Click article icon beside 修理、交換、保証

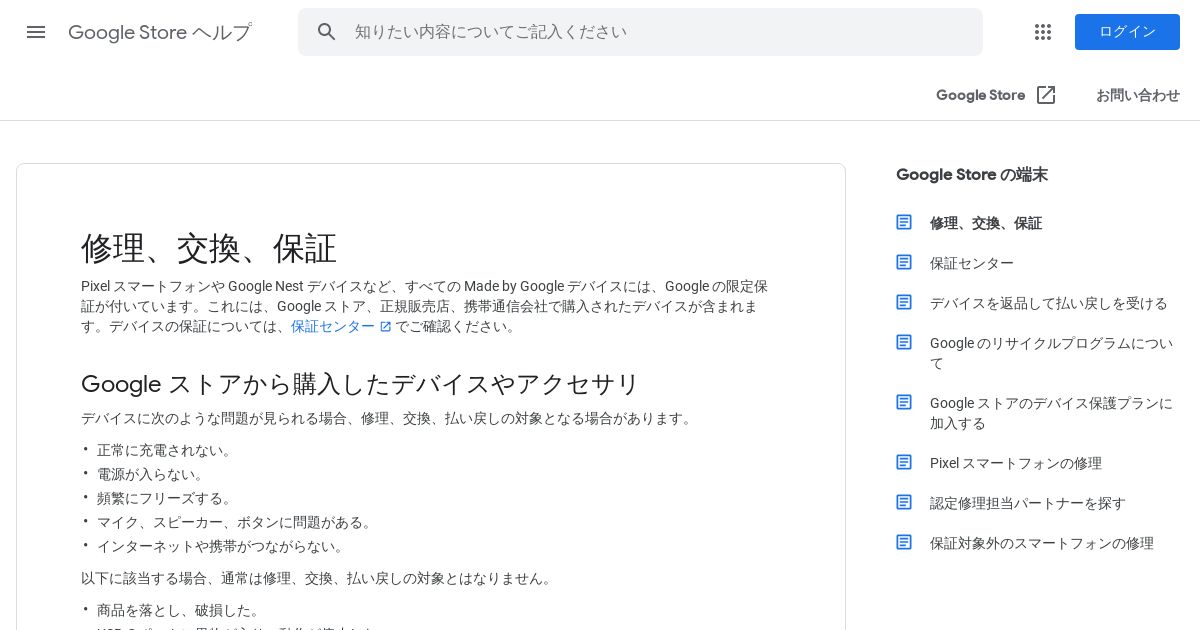(x=904, y=222)
